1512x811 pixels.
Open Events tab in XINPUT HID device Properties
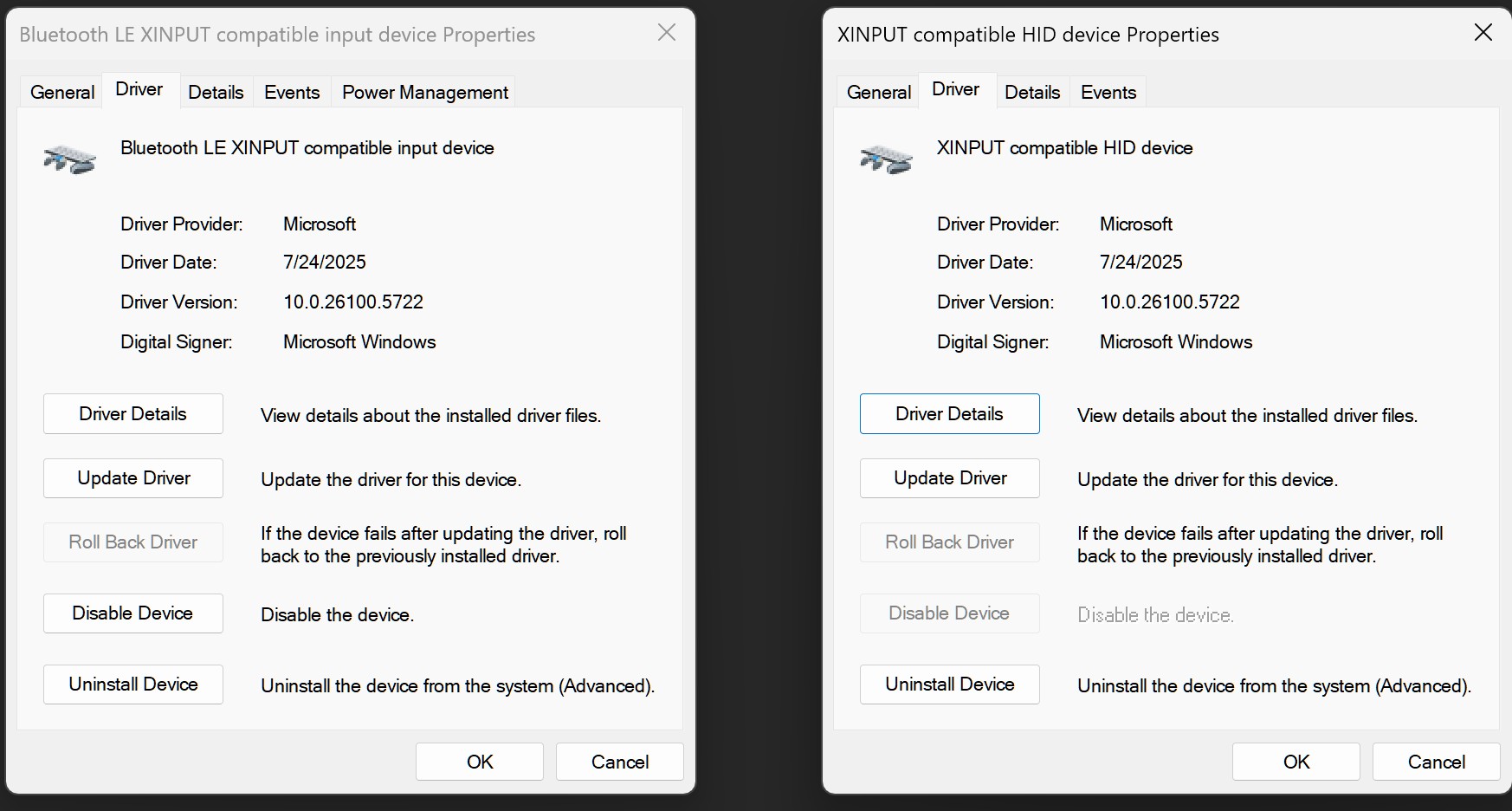click(x=1108, y=92)
